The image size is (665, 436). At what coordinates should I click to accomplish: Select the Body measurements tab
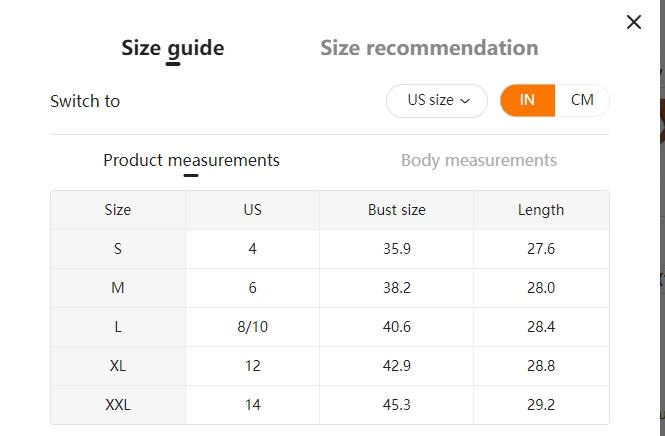479,160
